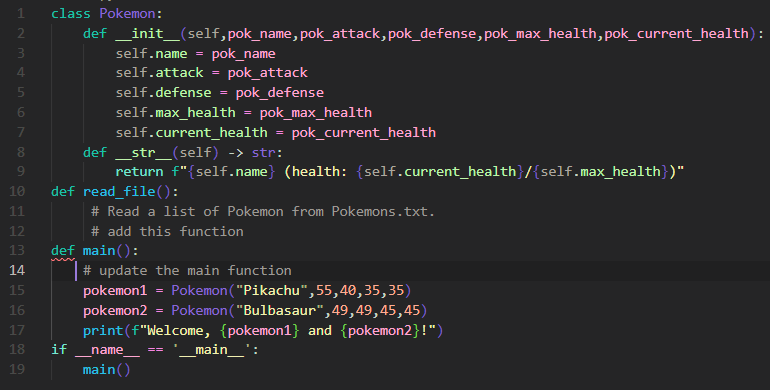Click the comment '# add this function'
Viewport: 770px width, 390px height.
(167, 231)
